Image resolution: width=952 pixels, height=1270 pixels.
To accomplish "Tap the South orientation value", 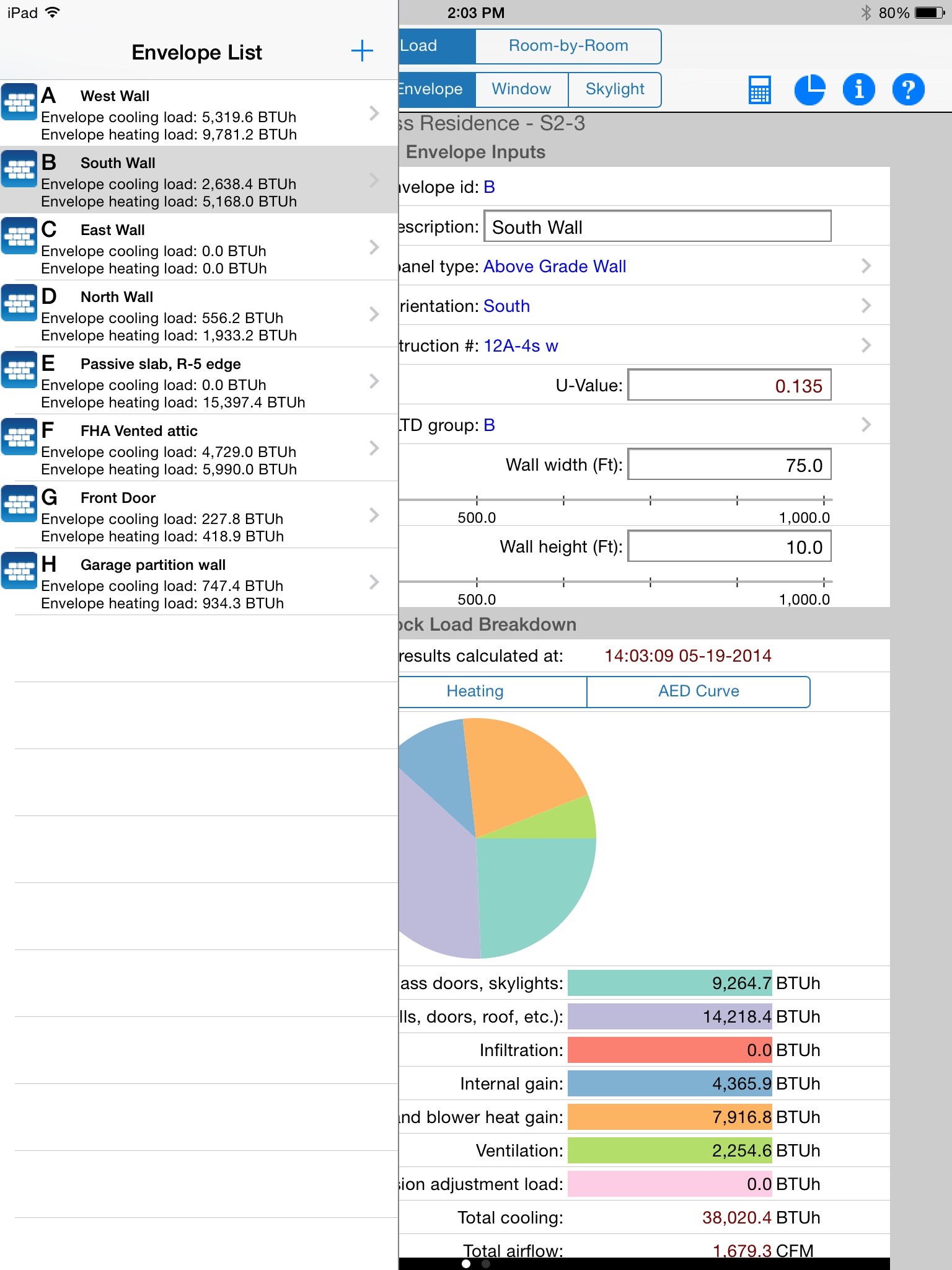I will (x=506, y=306).
